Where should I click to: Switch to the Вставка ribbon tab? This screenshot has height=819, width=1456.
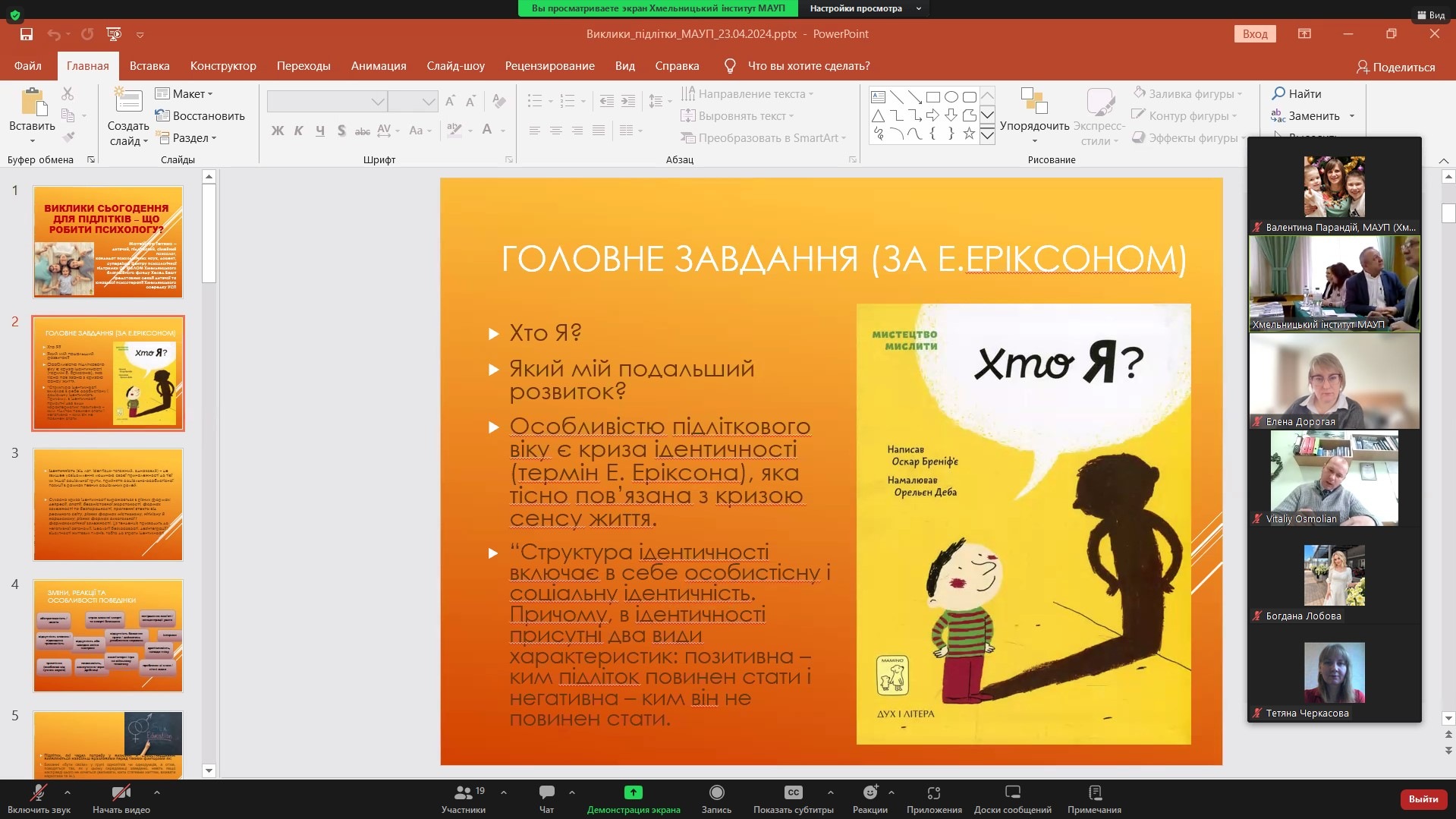tap(149, 66)
